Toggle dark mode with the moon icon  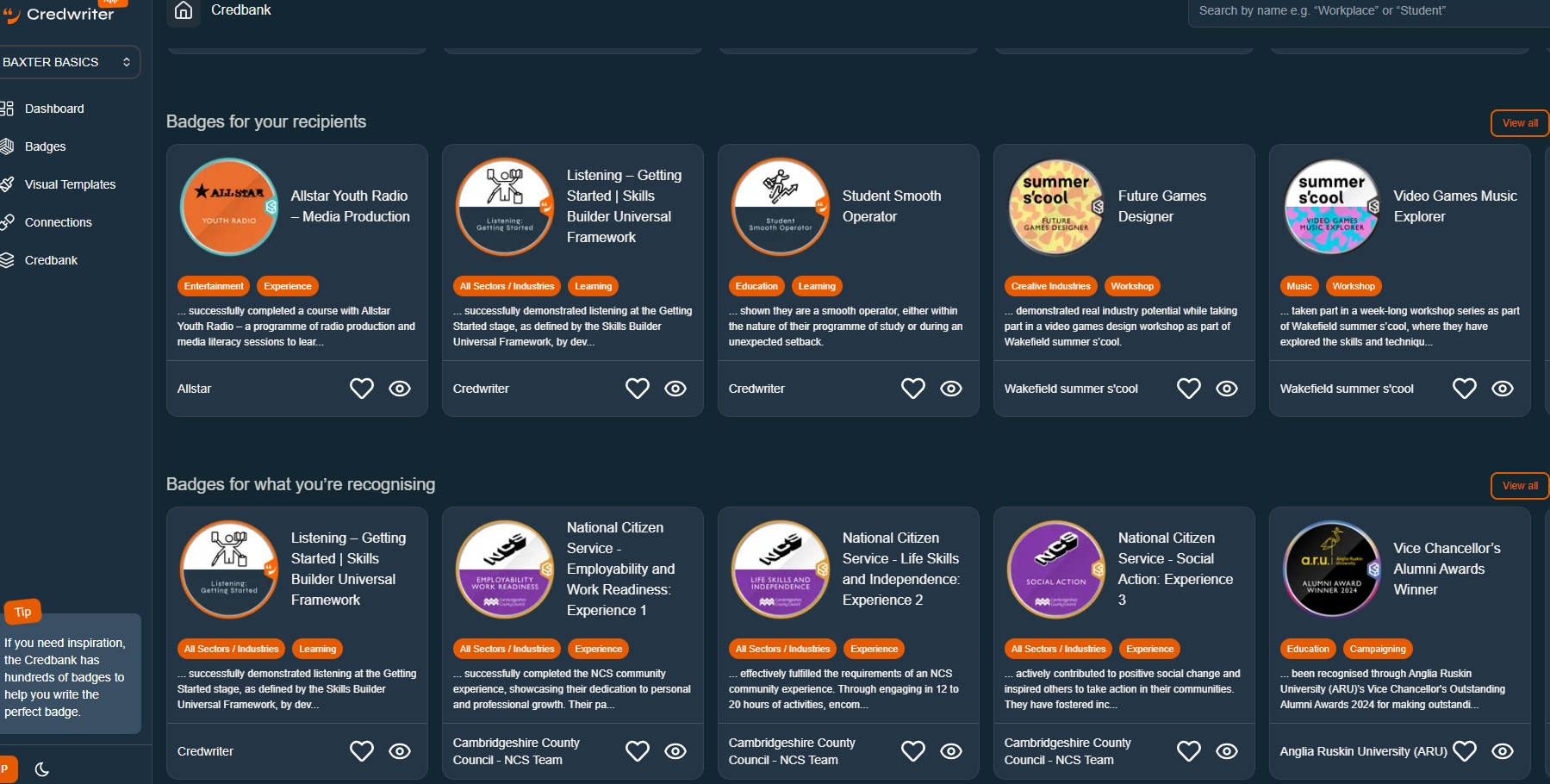coord(41,768)
